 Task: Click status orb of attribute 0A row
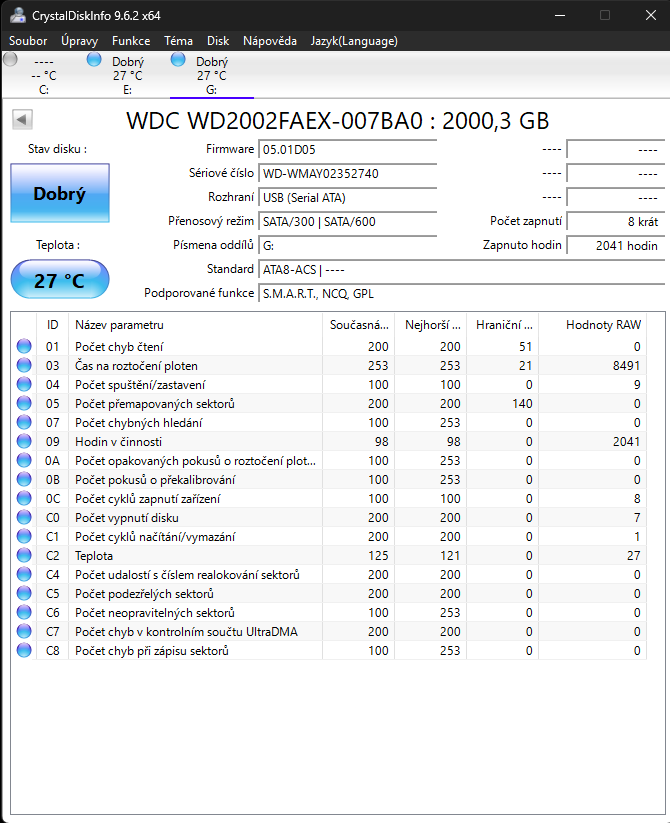[24, 460]
